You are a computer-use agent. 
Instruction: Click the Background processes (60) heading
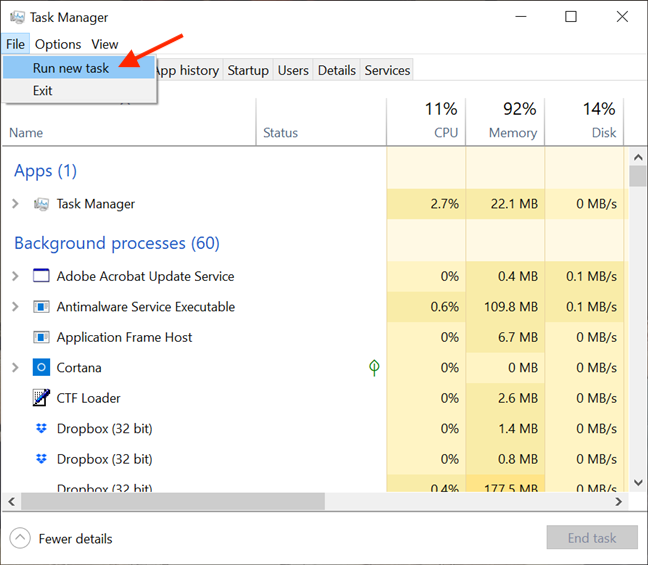[x=117, y=243]
